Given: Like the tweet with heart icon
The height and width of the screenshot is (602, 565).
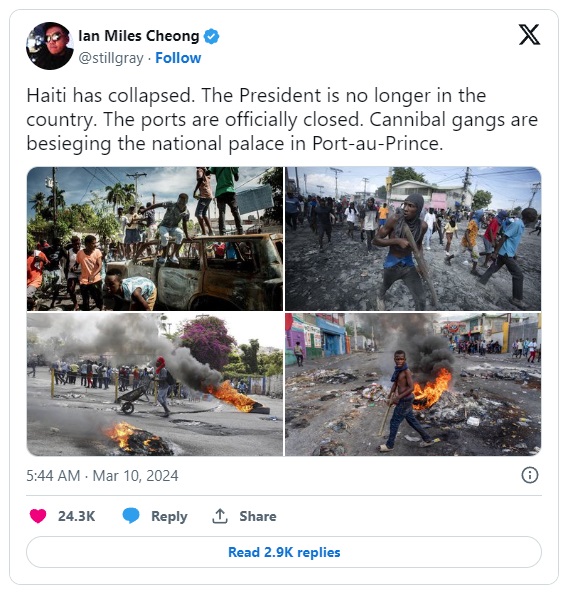Looking at the screenshot, I should pos(38,516).
